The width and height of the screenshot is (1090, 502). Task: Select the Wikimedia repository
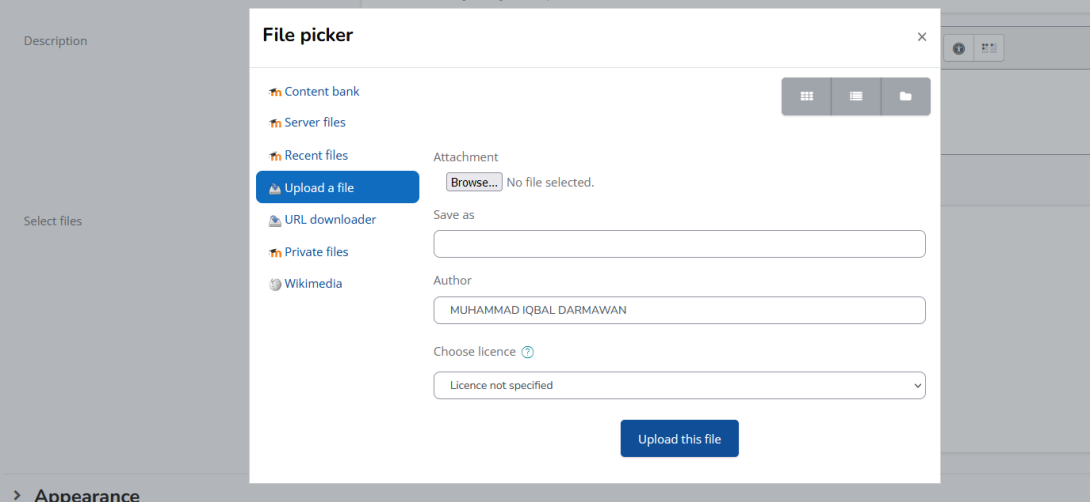coord(312,283)
